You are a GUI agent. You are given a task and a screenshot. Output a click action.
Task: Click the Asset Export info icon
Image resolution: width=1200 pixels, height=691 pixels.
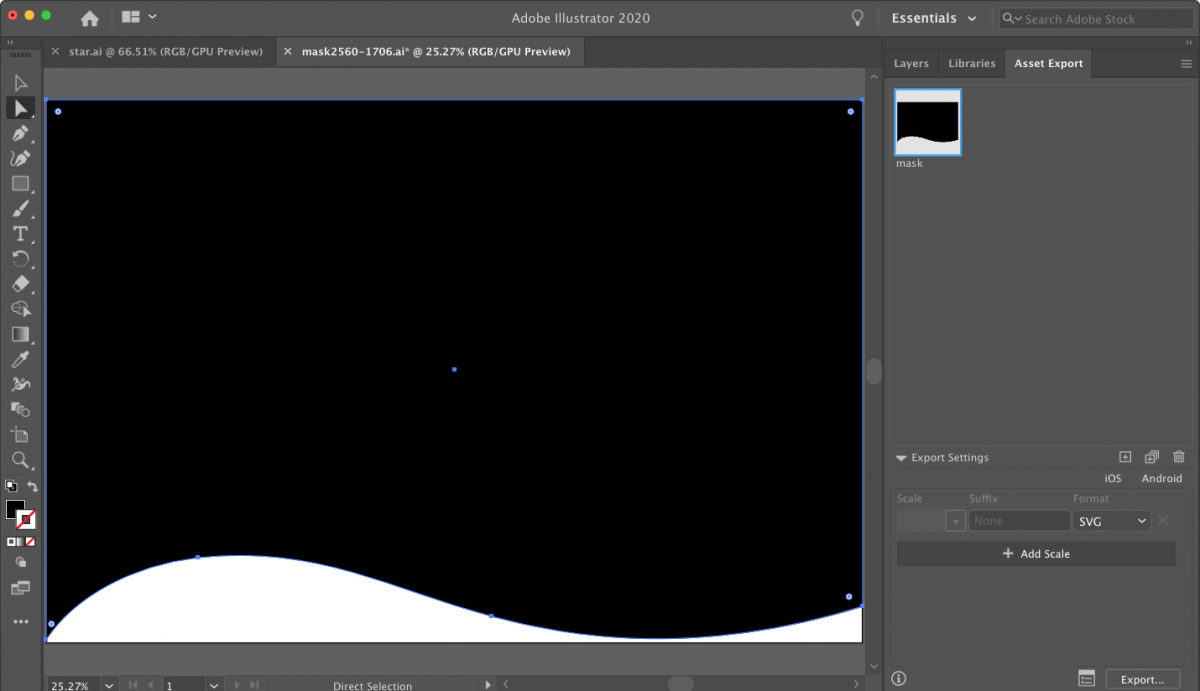tap(899, 679)
